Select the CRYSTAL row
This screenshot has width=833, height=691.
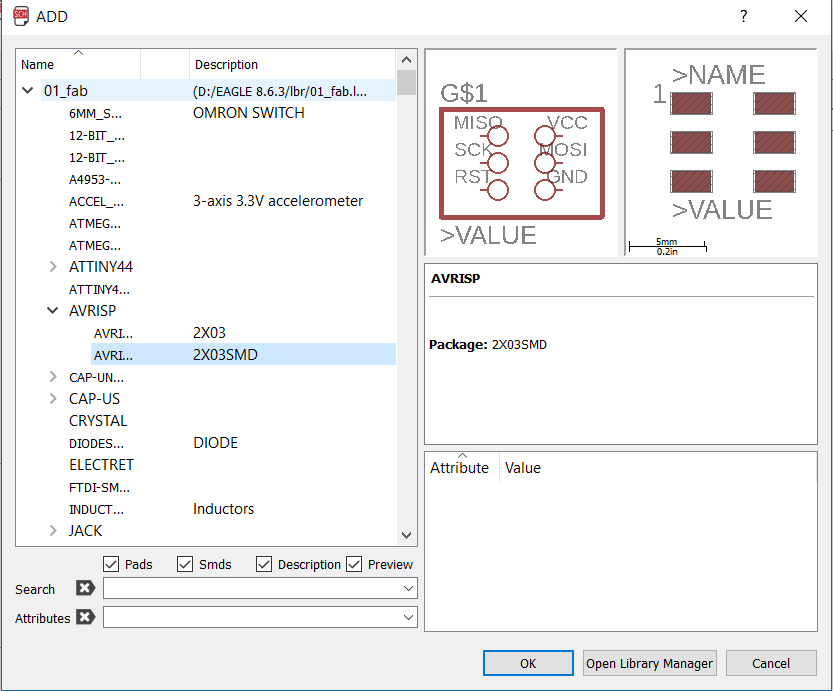(206, 421)
